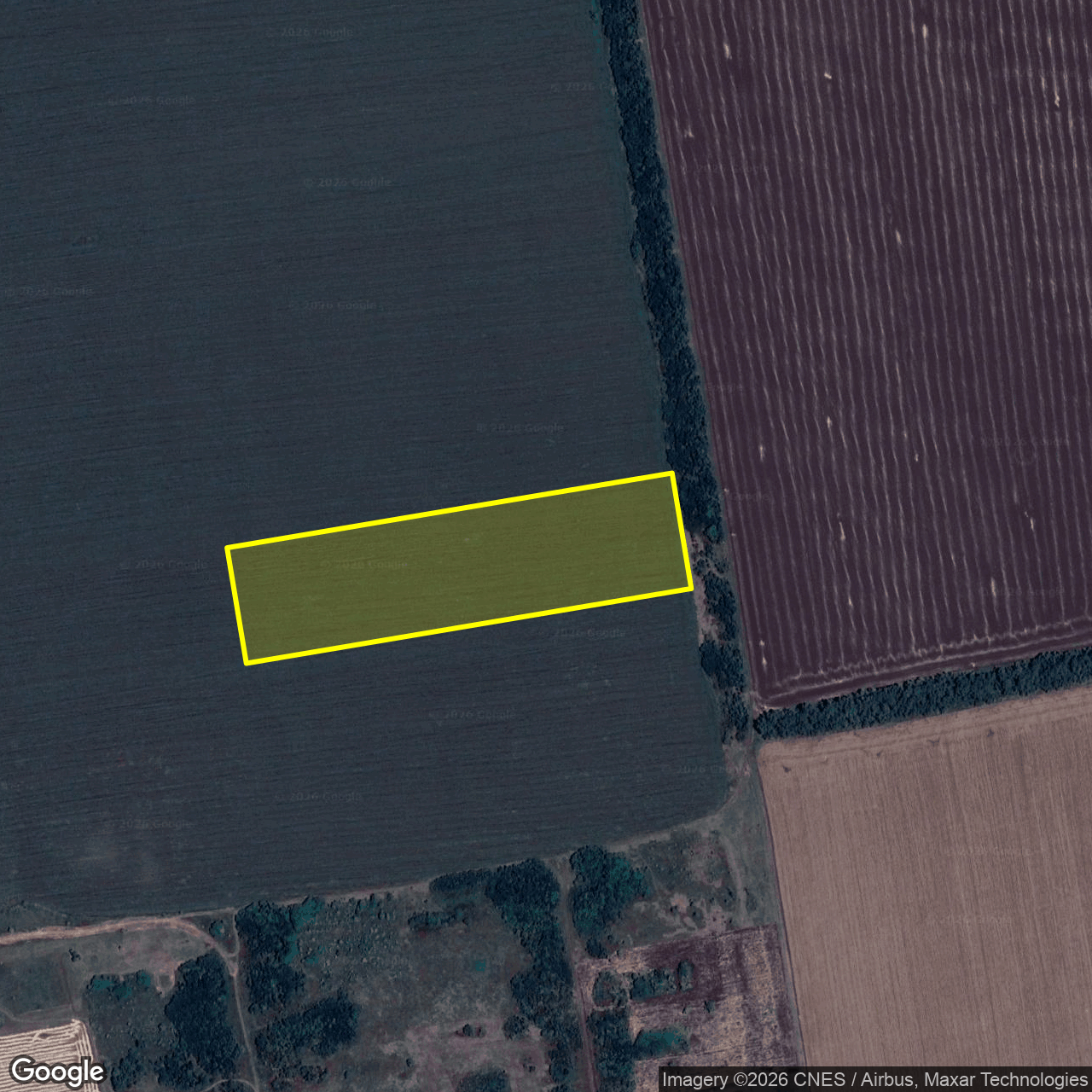Image resolution: width=1092 pixels, height=1092 pixels.
Task: Click the Google logo
Action: coord(57,1071)
